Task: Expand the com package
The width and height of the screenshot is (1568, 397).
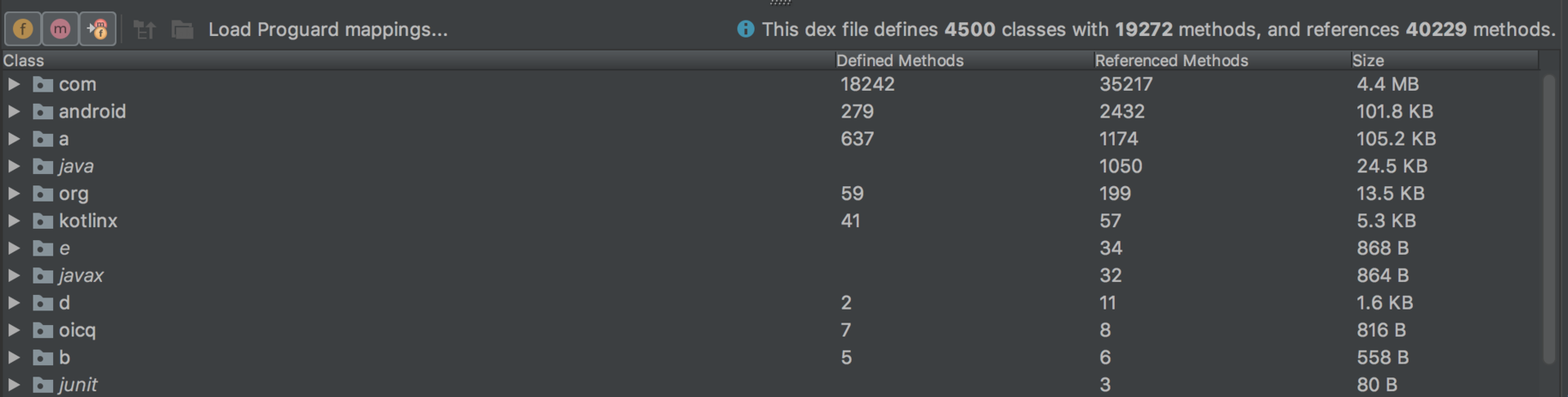Action: click(14, 84)
